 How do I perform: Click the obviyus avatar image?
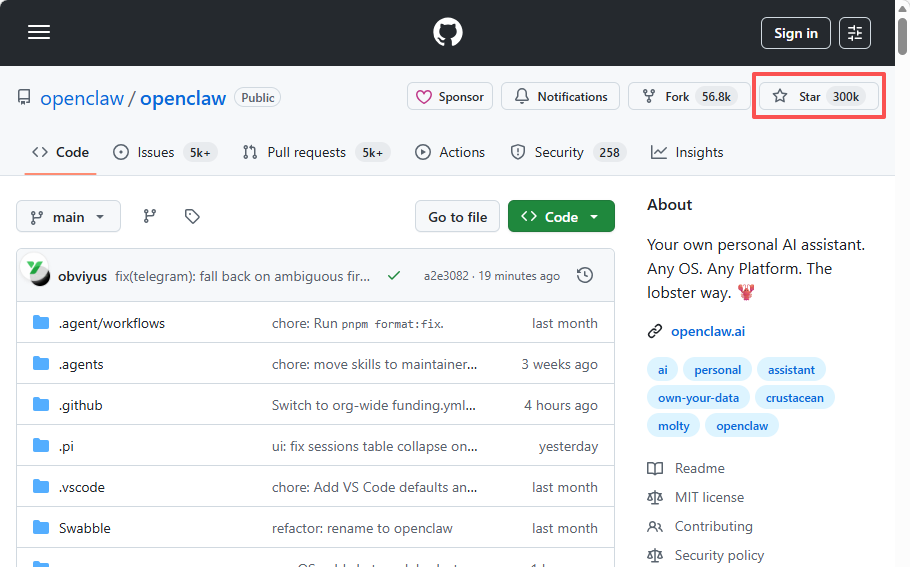coord(37,274)
